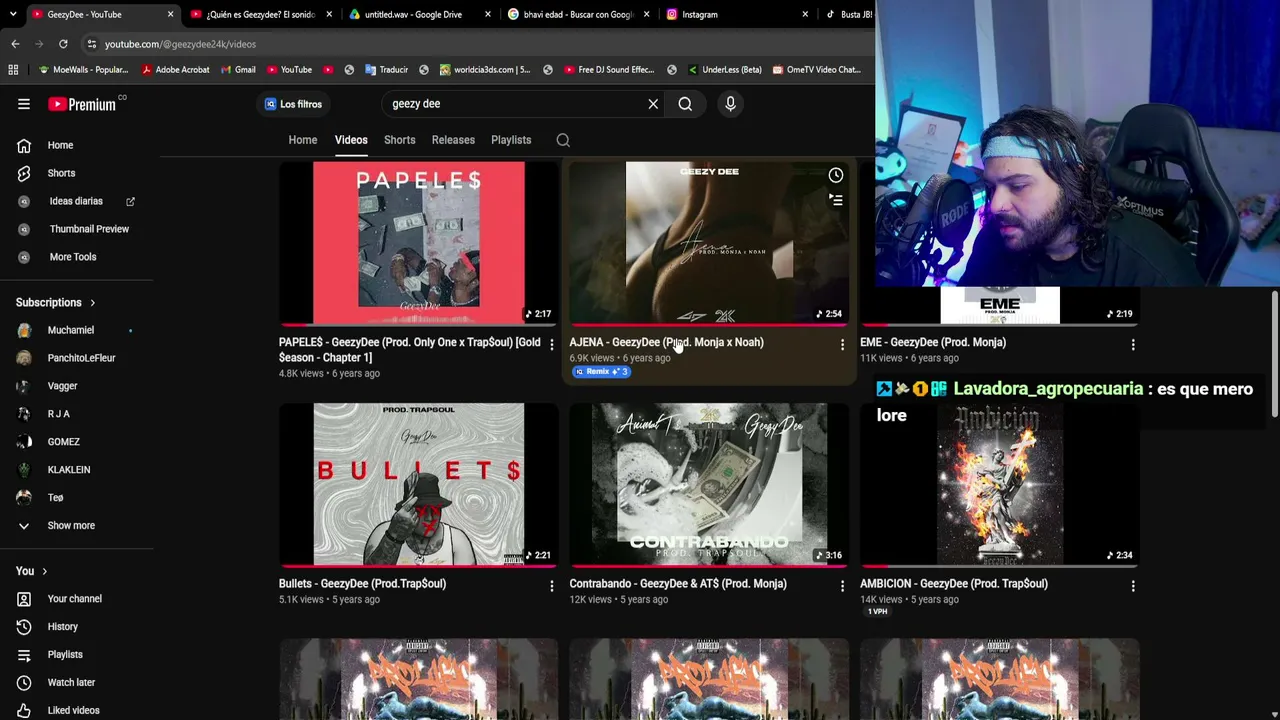Click the Contrabando - GeezyDee & AT$ title

[678, 584]
